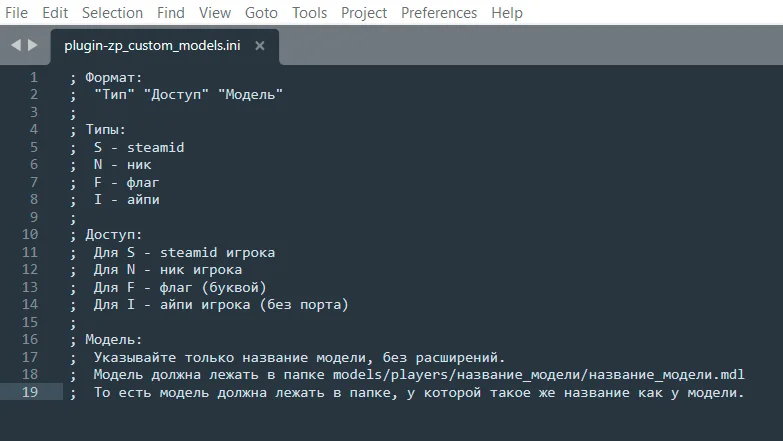Screen dimensions: 783x441
Task: Open the View menu
Action: [x=215, y=12]
